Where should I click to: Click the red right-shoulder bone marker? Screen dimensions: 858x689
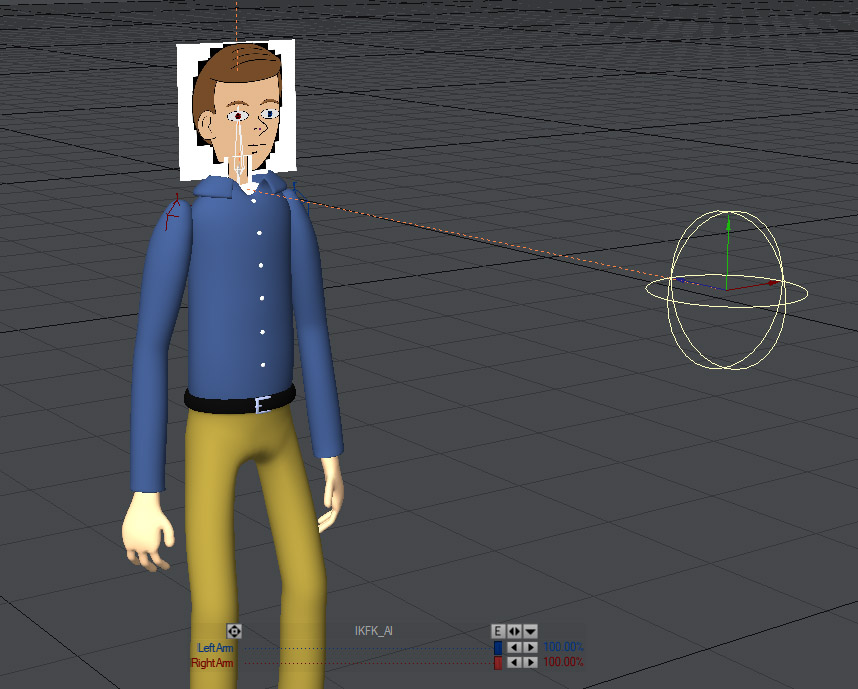[x=174, y=211]
